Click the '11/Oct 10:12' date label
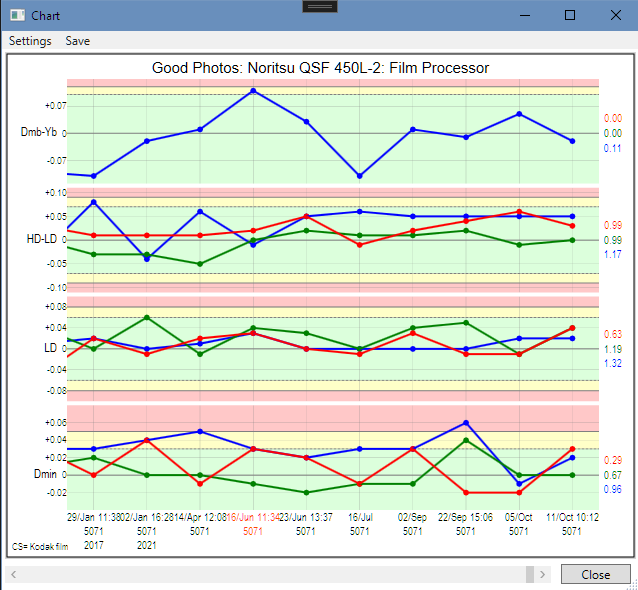The width and height of the screenshot is (638, 590). coord(572,517)
